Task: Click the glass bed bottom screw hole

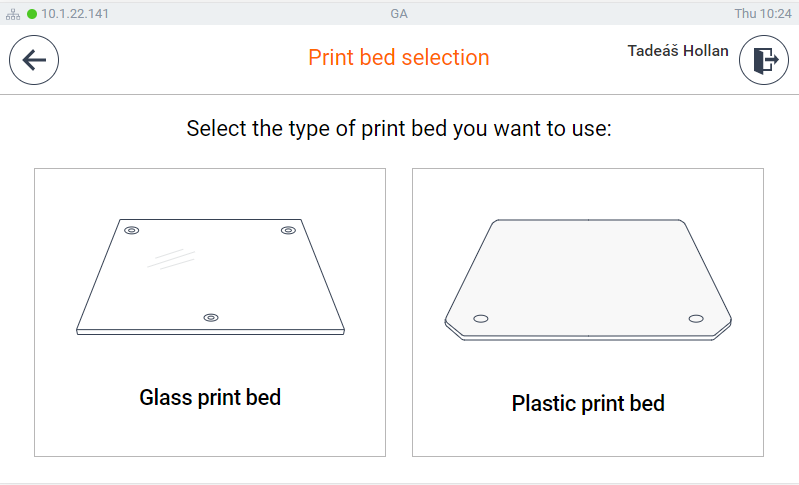Action: click(211, 318)
